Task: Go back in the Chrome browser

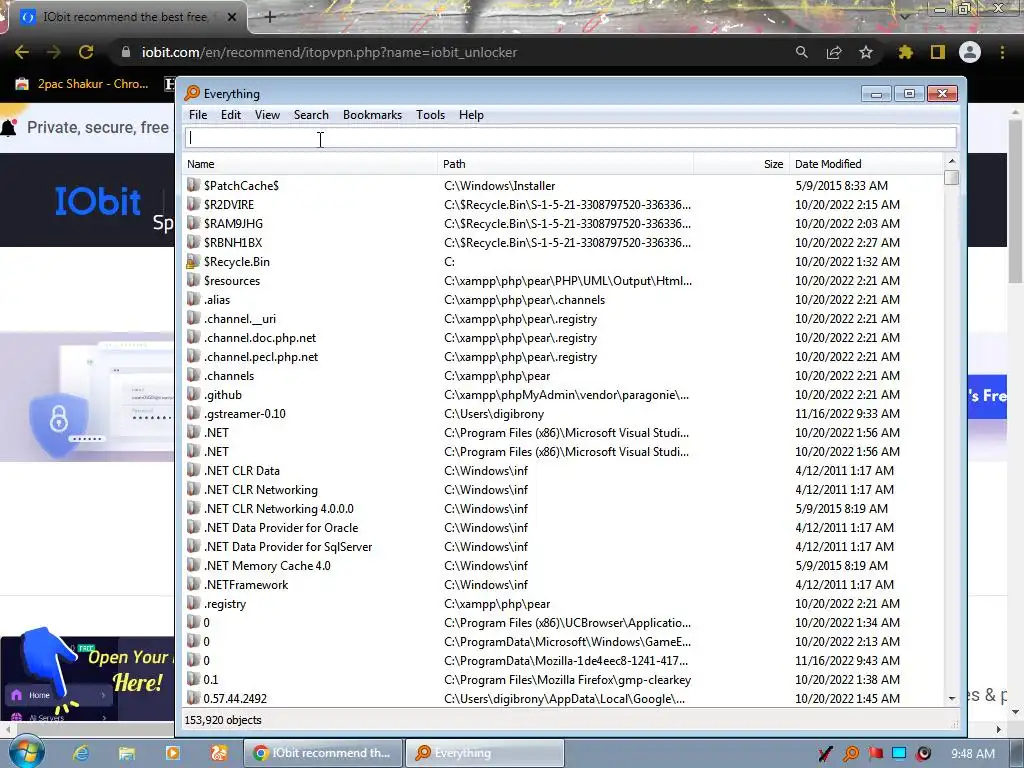Action: click(22, 52)
